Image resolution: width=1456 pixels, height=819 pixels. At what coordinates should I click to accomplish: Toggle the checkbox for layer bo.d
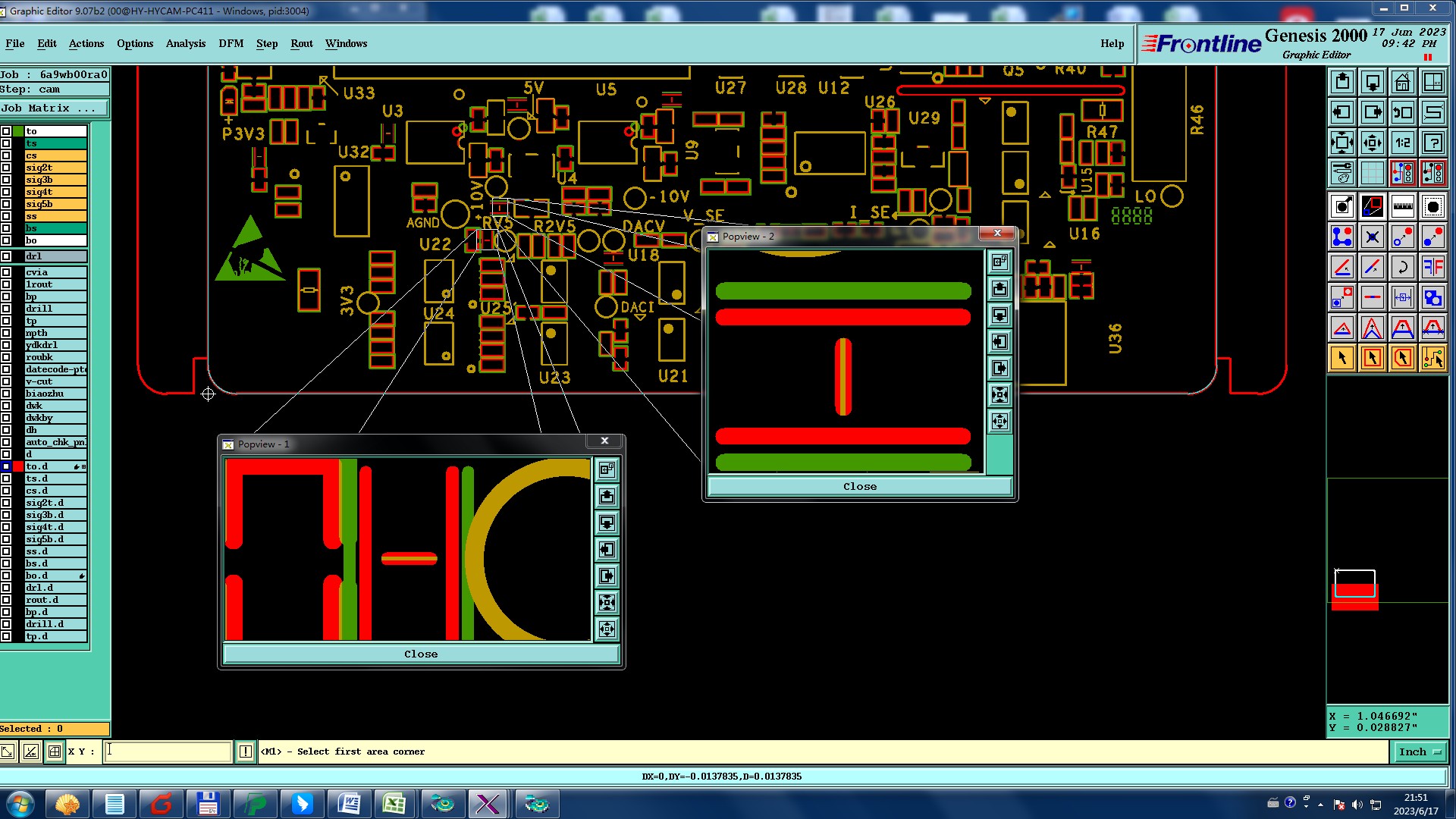[6, 576]
